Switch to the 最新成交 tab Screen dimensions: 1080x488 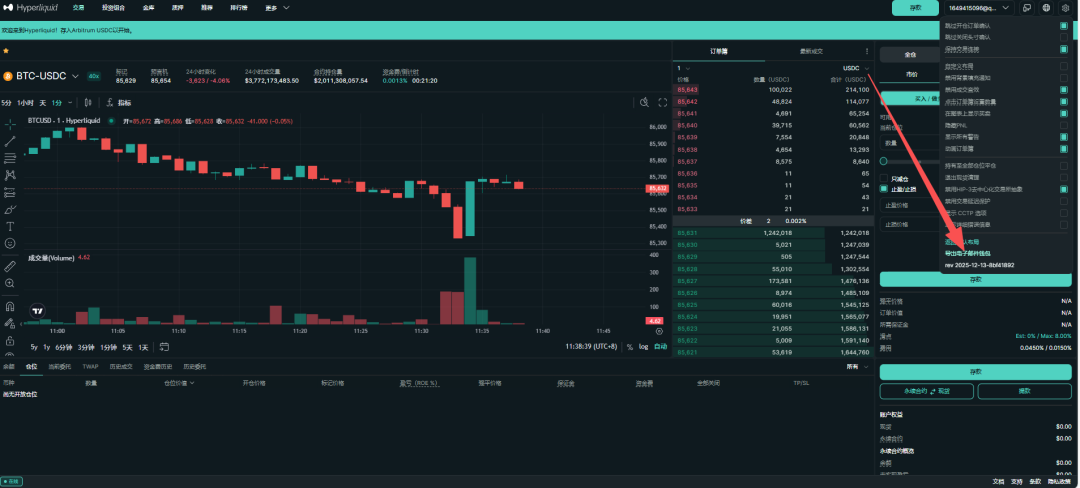click(811, 52)
